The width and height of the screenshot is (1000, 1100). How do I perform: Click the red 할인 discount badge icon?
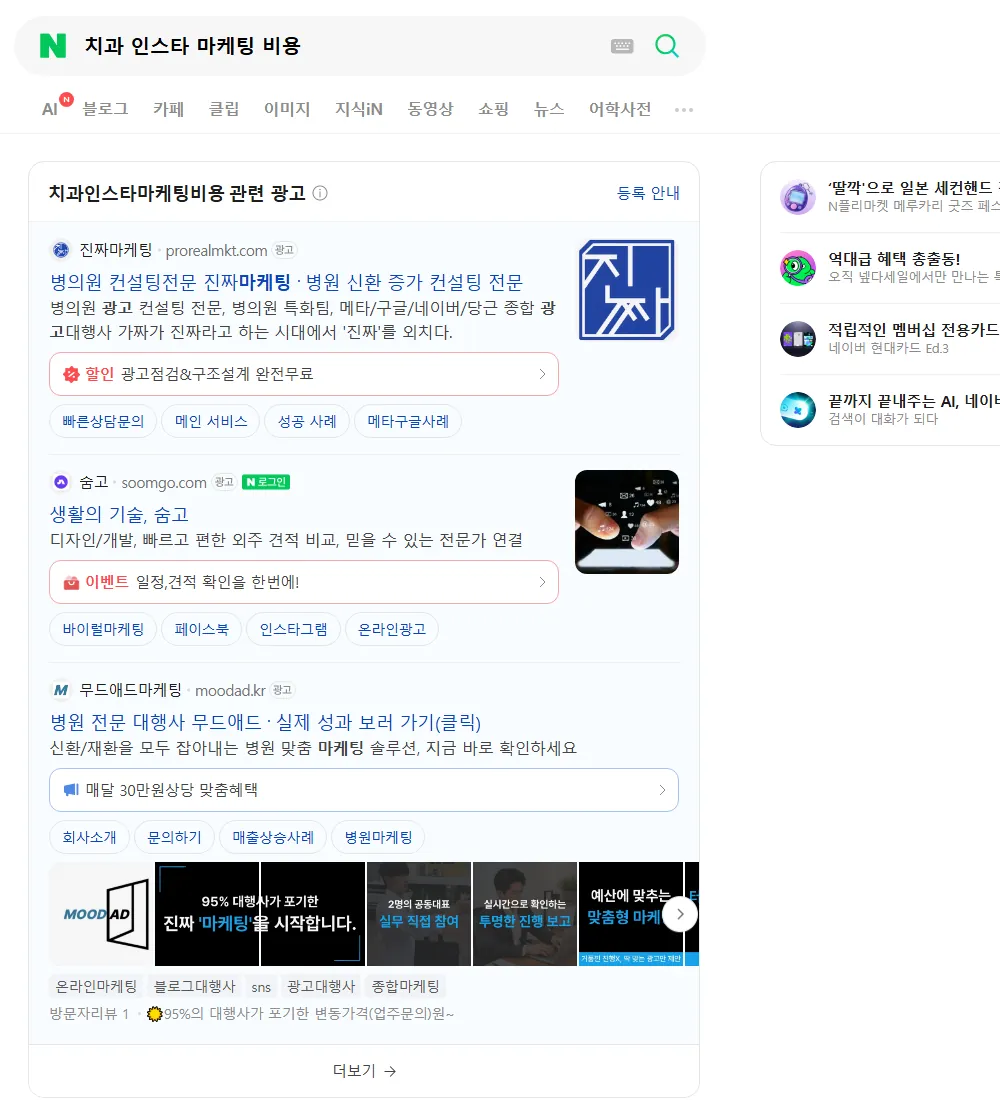[x=71, y=375]
